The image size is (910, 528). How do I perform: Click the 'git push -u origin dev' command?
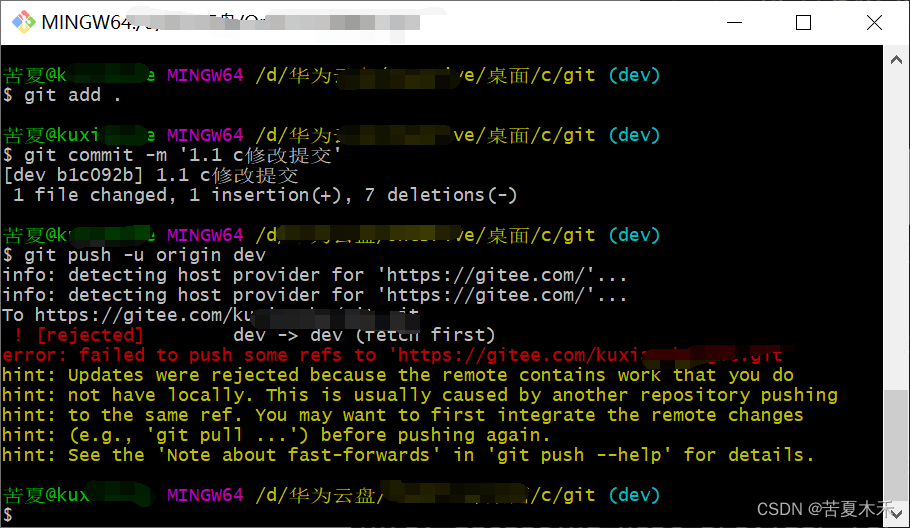tap(134, 255)
